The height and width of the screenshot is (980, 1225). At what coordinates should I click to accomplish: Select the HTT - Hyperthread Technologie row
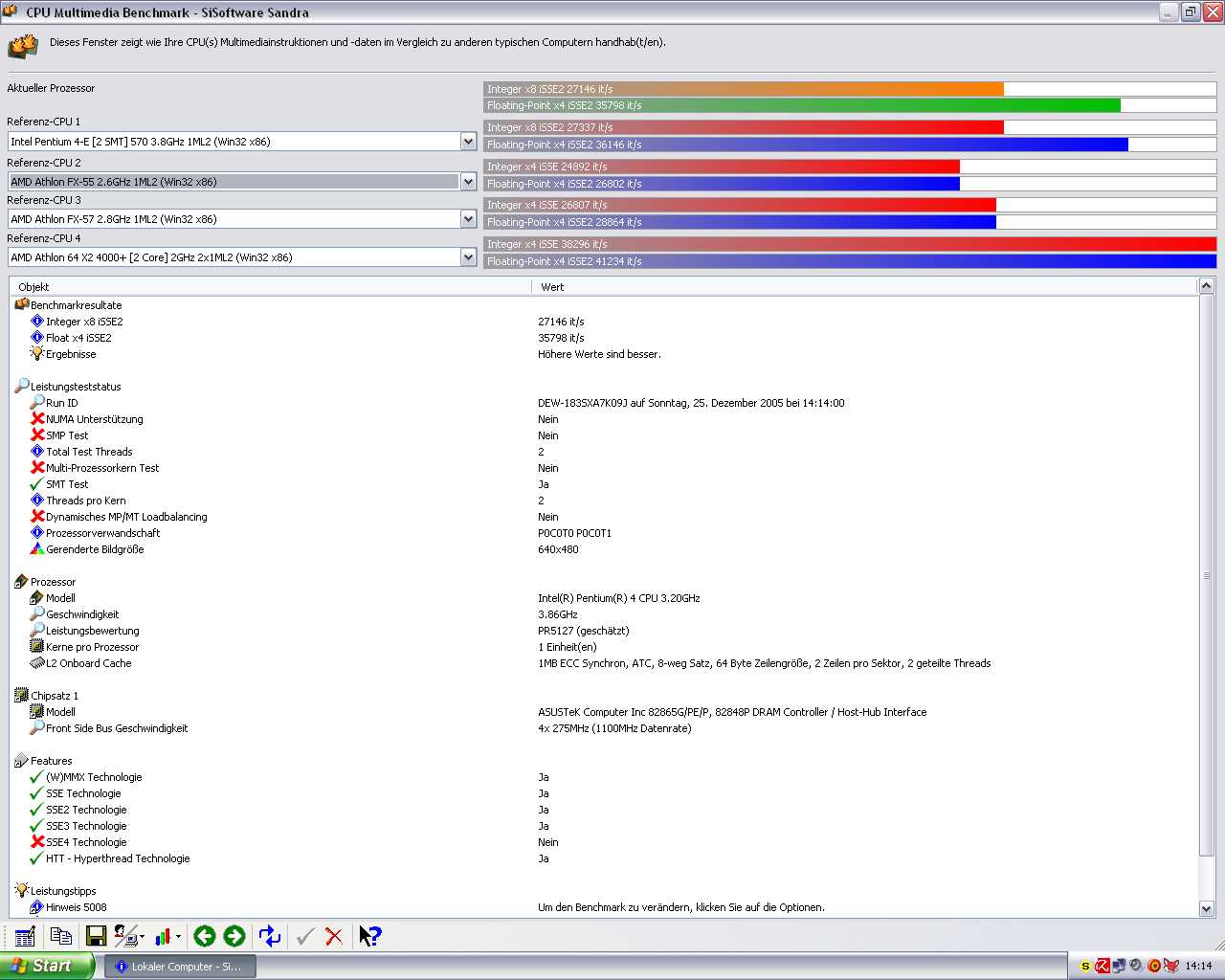pos(604,858)
